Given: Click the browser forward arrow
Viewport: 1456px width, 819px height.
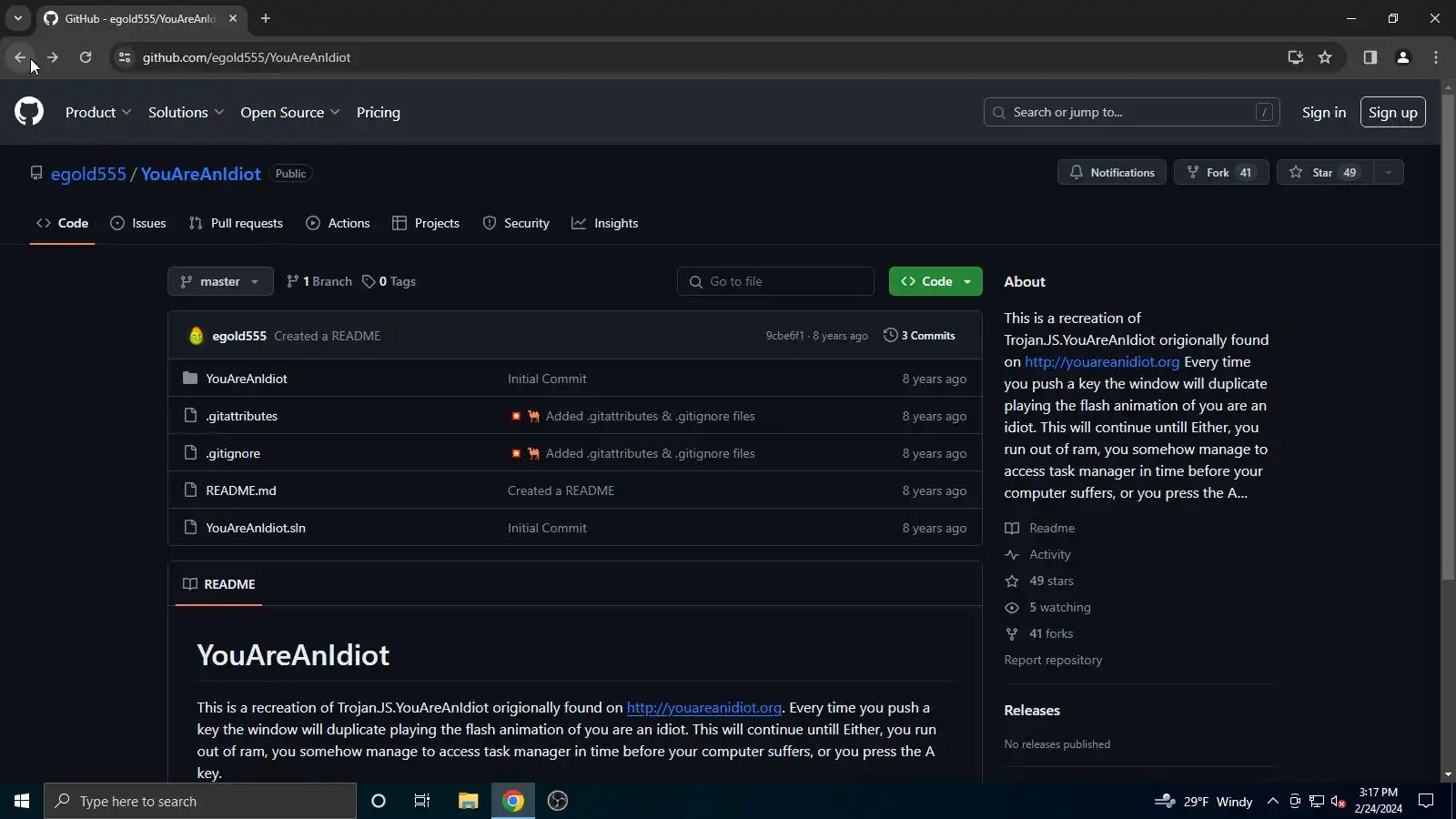Looking at the screenshot, I should tap(53, 57).
